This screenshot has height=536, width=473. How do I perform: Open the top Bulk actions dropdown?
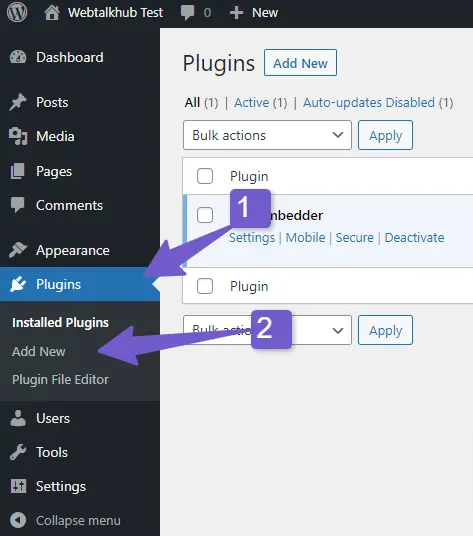[267, 135]
